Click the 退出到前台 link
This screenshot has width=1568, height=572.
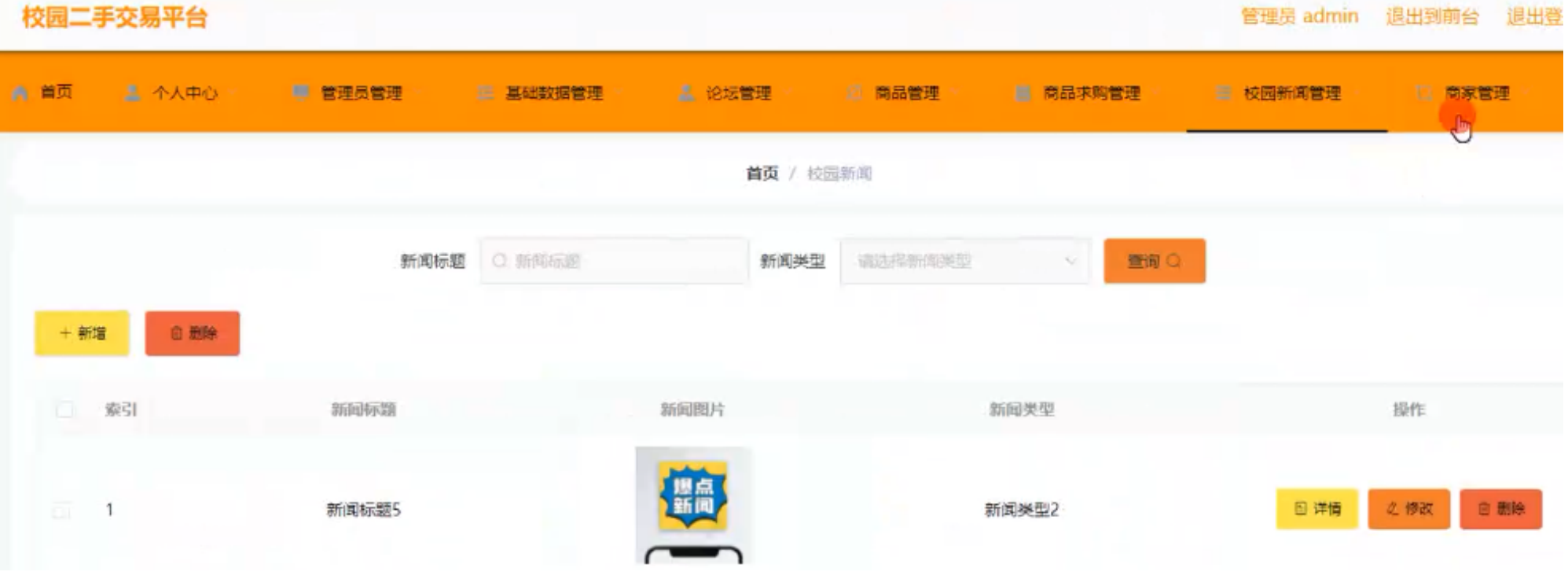[1431, 16]
